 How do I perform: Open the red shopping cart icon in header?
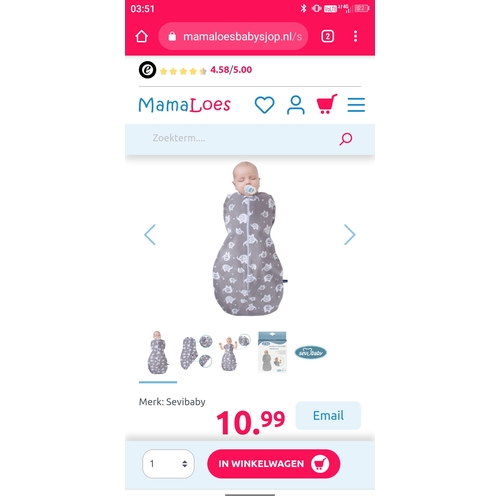[327, 104]
